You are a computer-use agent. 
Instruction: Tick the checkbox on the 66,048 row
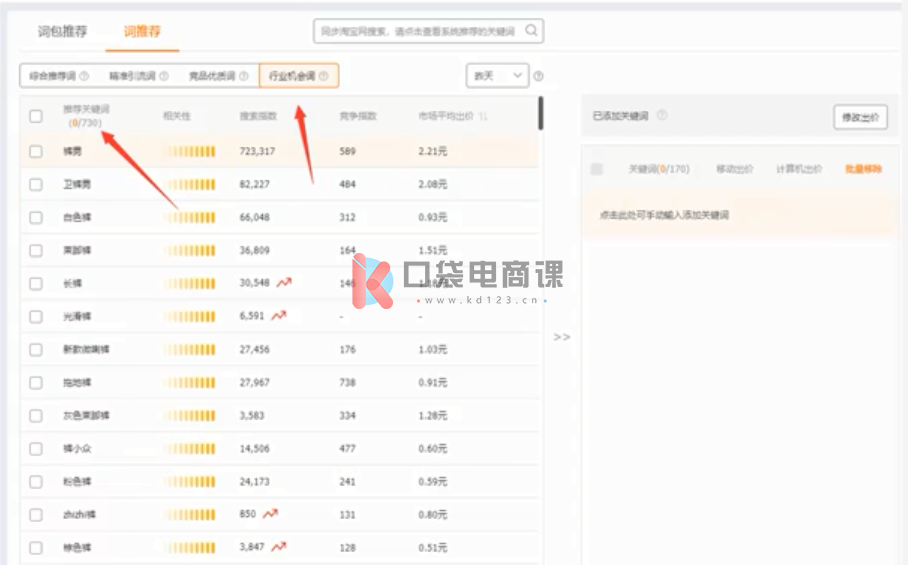pyautogui.click(x=36, y=217)
